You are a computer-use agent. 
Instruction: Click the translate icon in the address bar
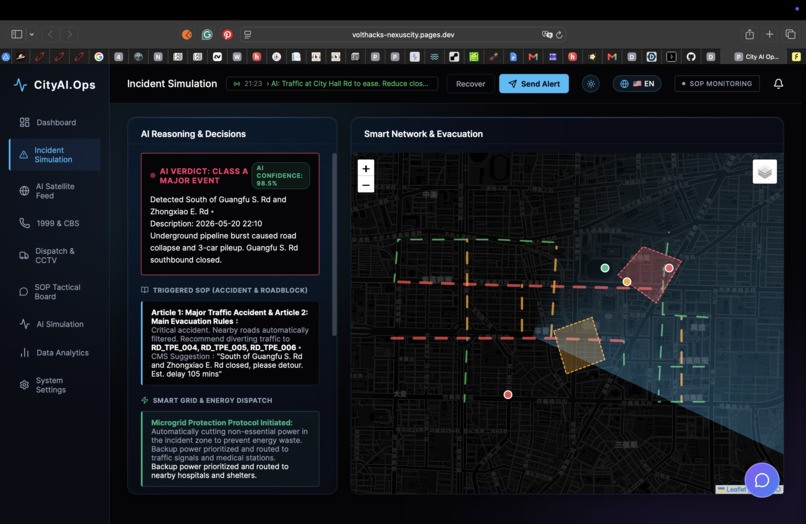click(547, 34)
